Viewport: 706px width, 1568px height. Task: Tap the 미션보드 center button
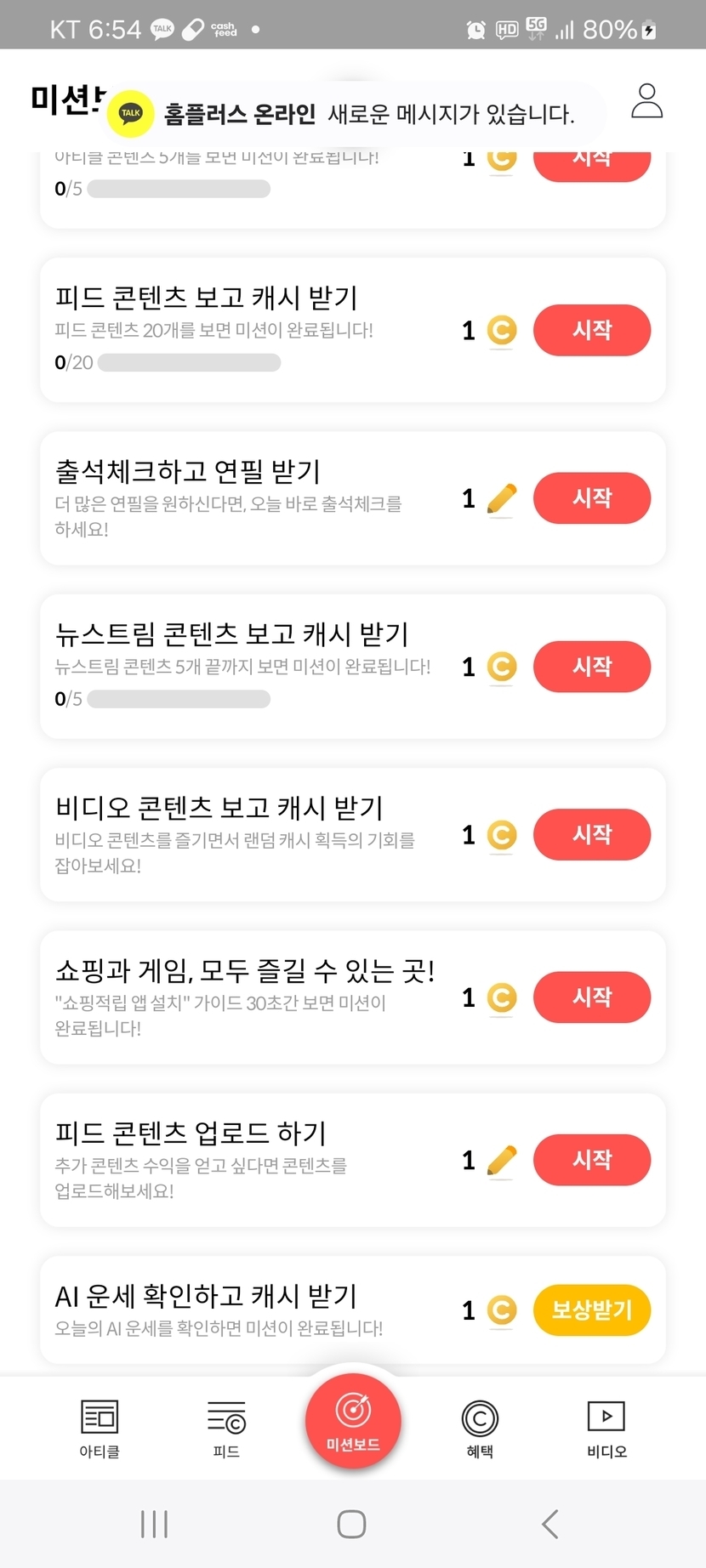(x=353, y=1421)
